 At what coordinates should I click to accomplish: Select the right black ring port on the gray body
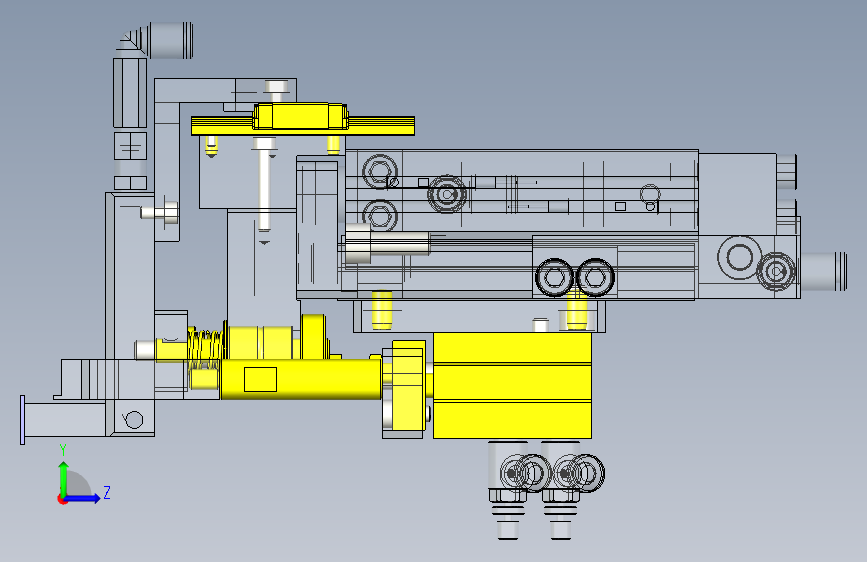(595, 277)
